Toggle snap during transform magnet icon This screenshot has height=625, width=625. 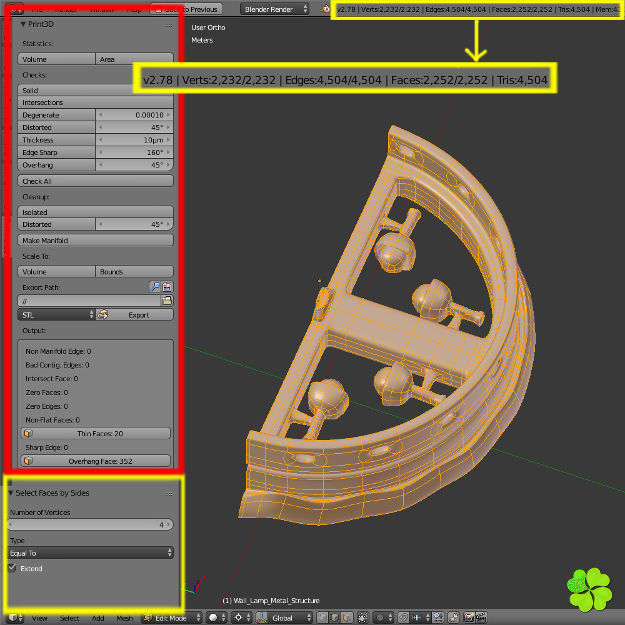403,617
